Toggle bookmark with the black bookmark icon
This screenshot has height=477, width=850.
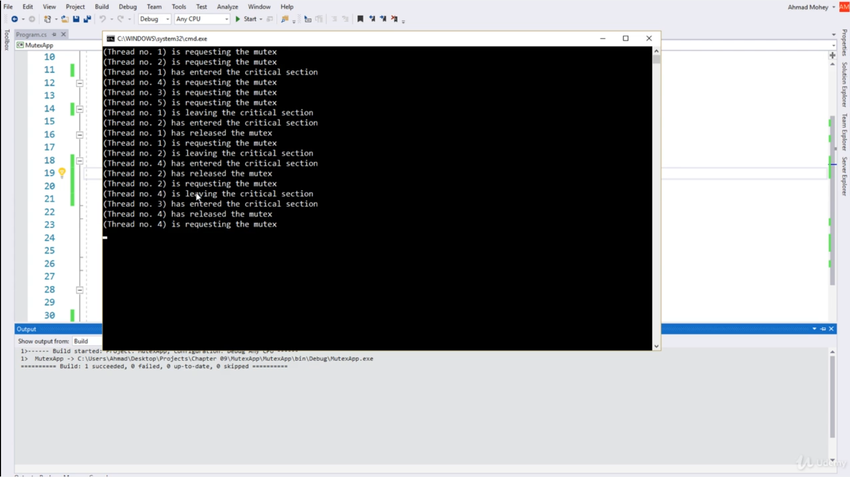tap(360, 19)
